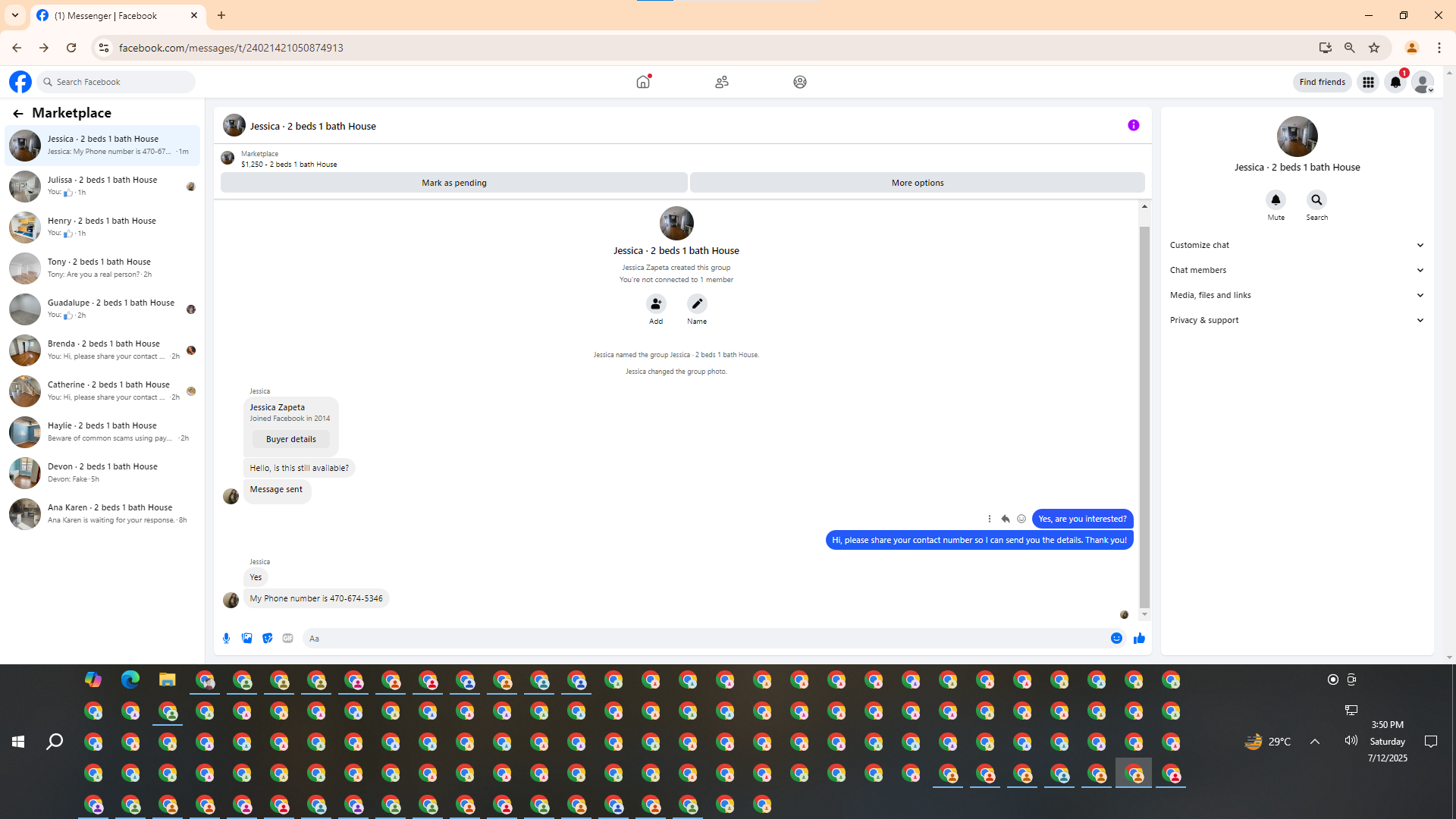Click the voice clip microphone icon
The width and height of the screenshot is (1456, 819).
(226, 639)
